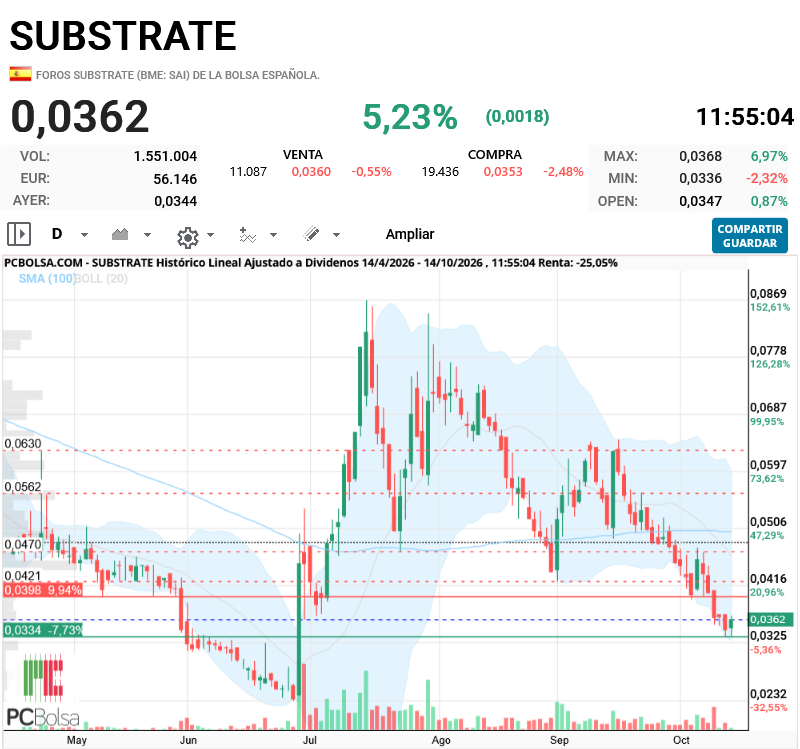This screenshot has width=800, height=749.
Task: Click the MIN value 0,0336
Action: [701, 179]
